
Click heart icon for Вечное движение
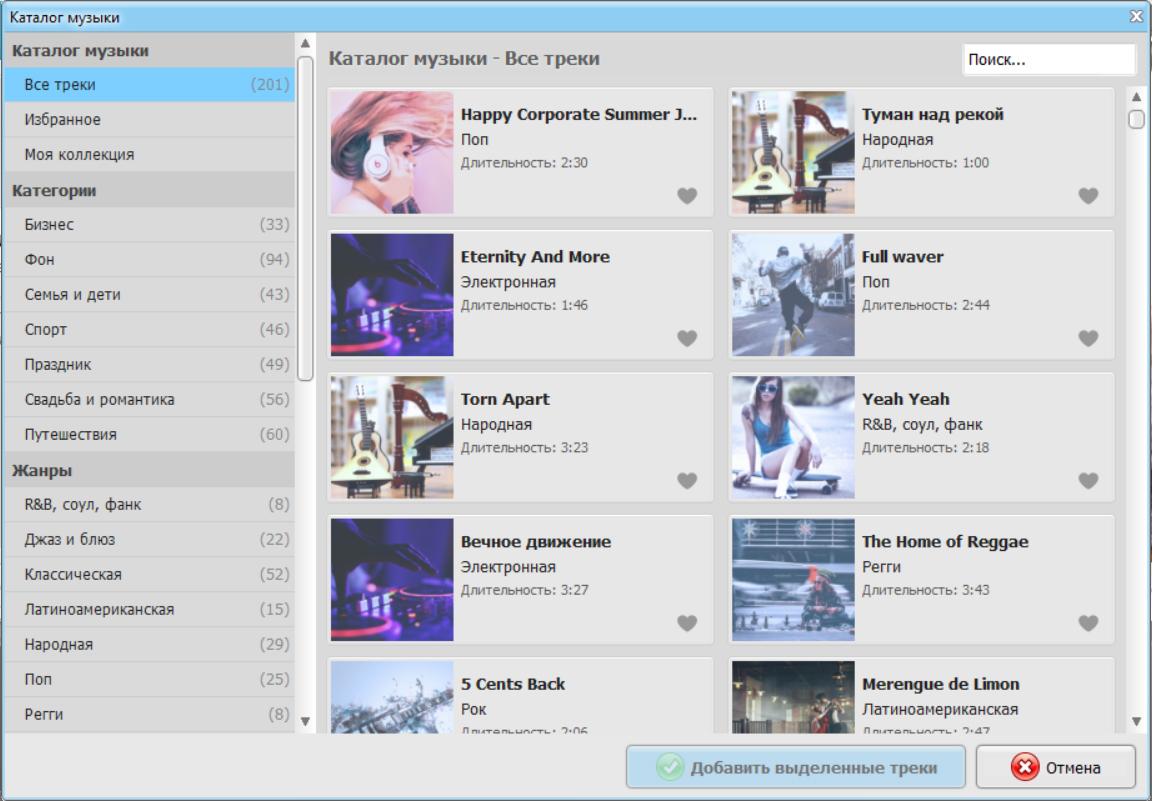pyautogui.click(x=687, y=623)
